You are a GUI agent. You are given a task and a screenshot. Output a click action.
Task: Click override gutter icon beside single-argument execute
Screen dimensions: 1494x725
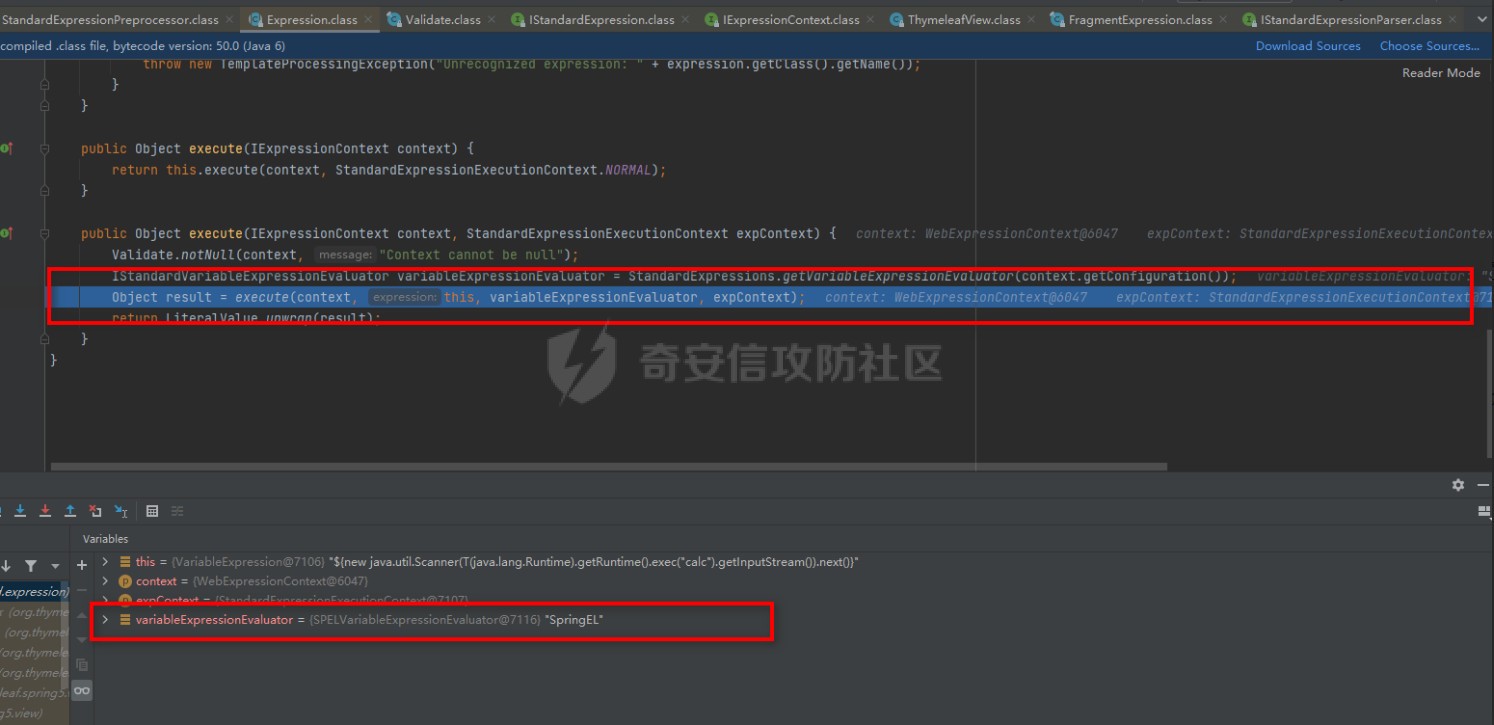point(6,148)
